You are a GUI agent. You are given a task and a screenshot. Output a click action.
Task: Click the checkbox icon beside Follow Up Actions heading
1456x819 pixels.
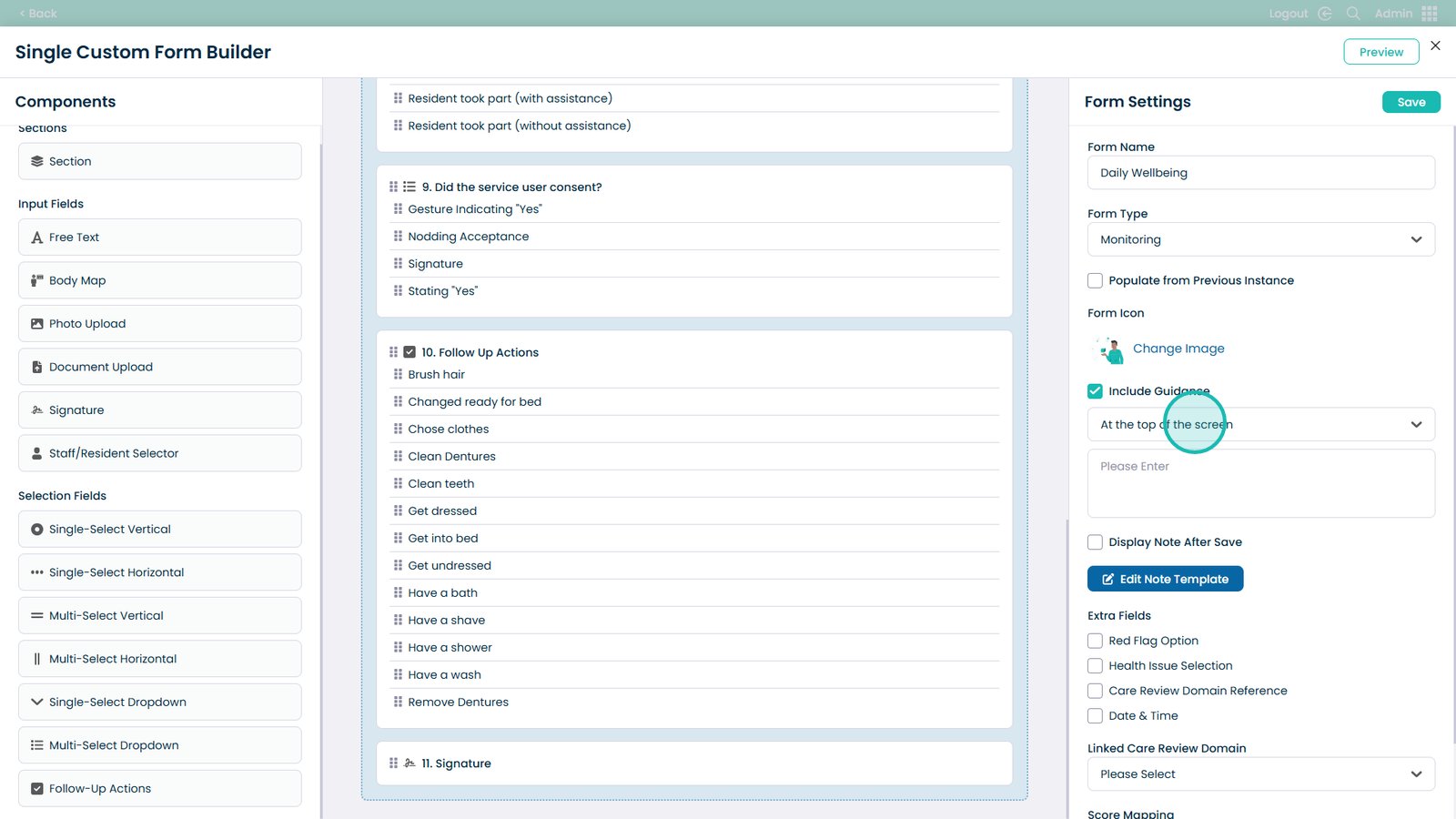coord(409,352)
